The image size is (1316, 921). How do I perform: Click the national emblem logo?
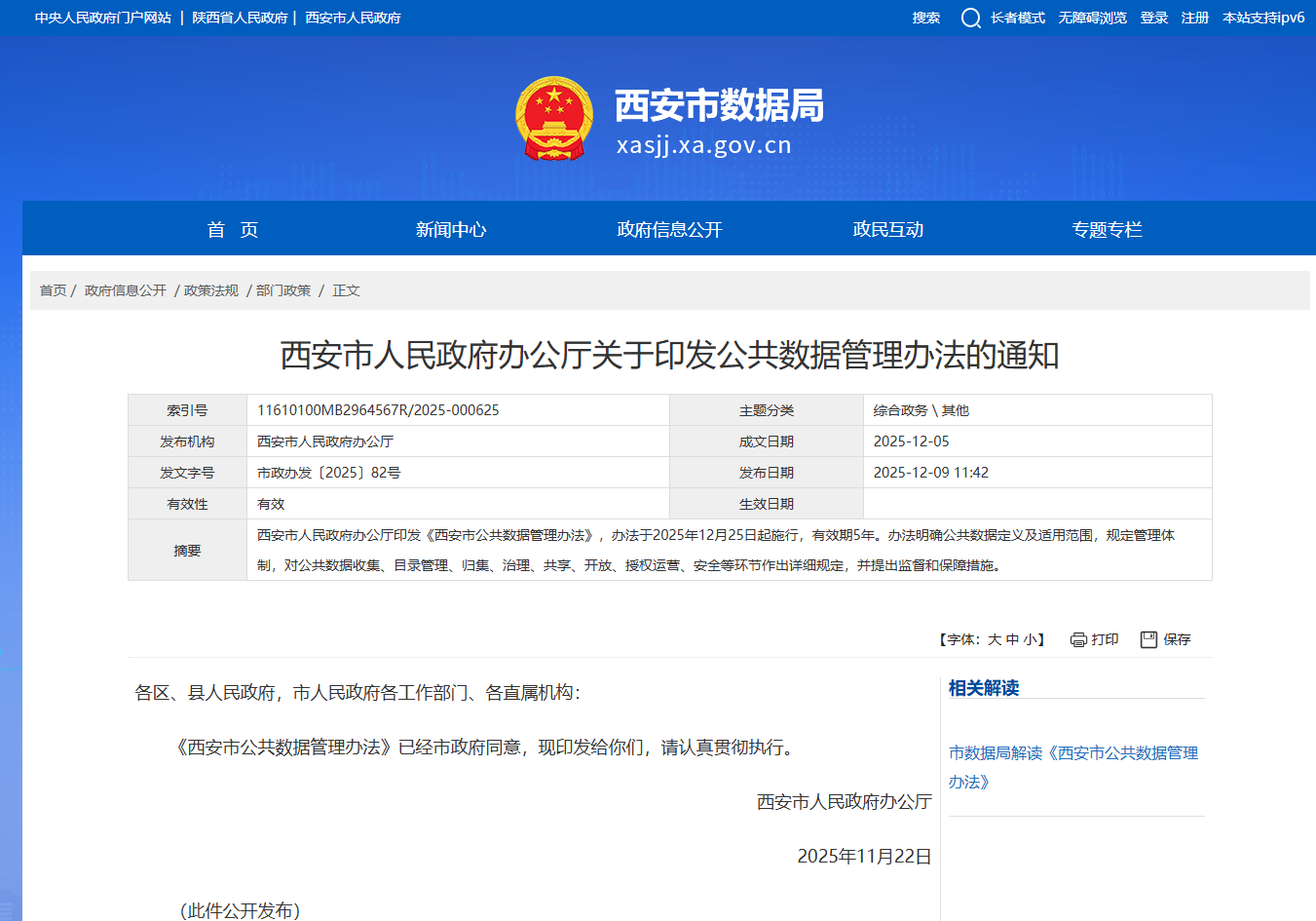tap(554, 115)
